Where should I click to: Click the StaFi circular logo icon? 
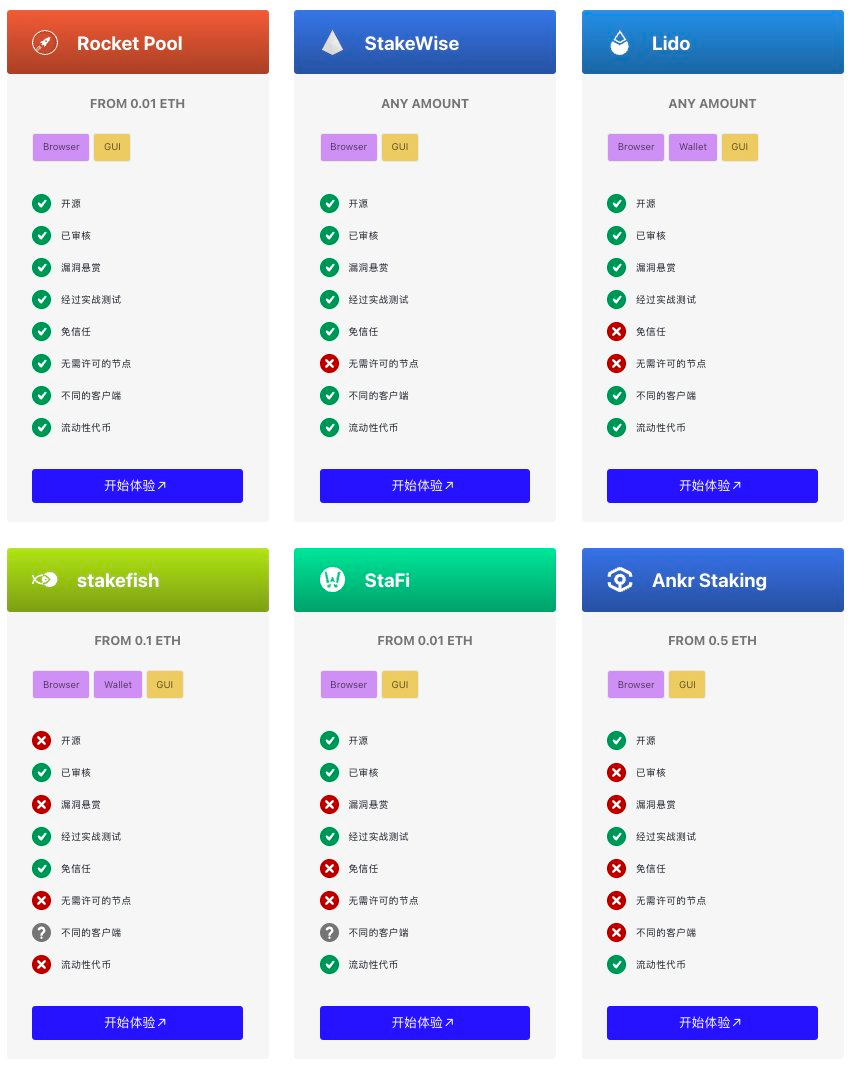click(x=332, y=580)
